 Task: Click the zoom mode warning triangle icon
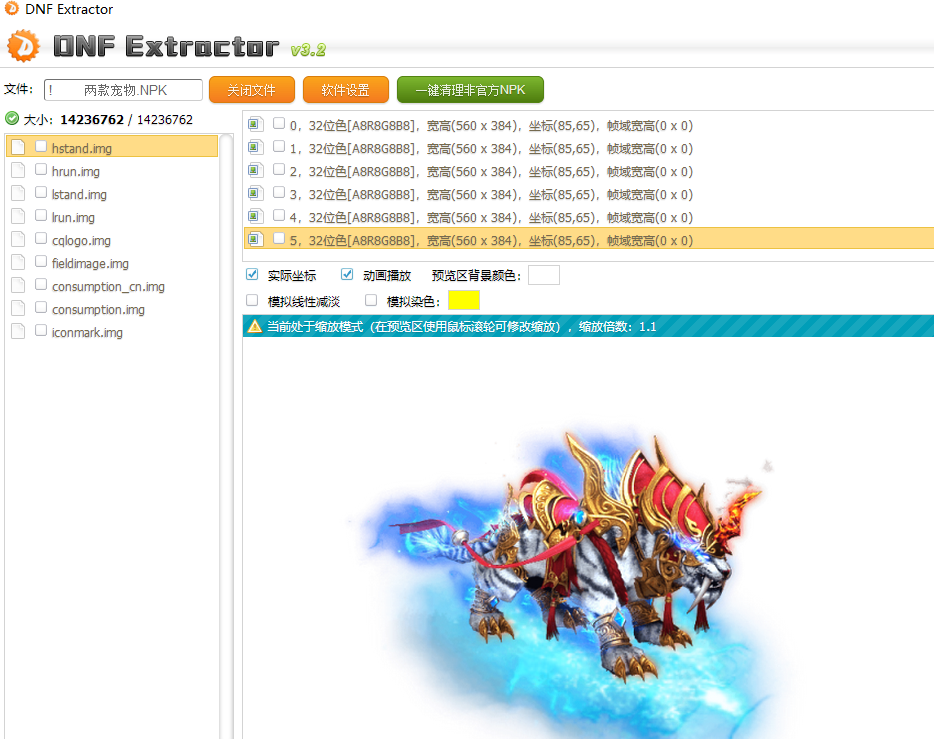255,326
